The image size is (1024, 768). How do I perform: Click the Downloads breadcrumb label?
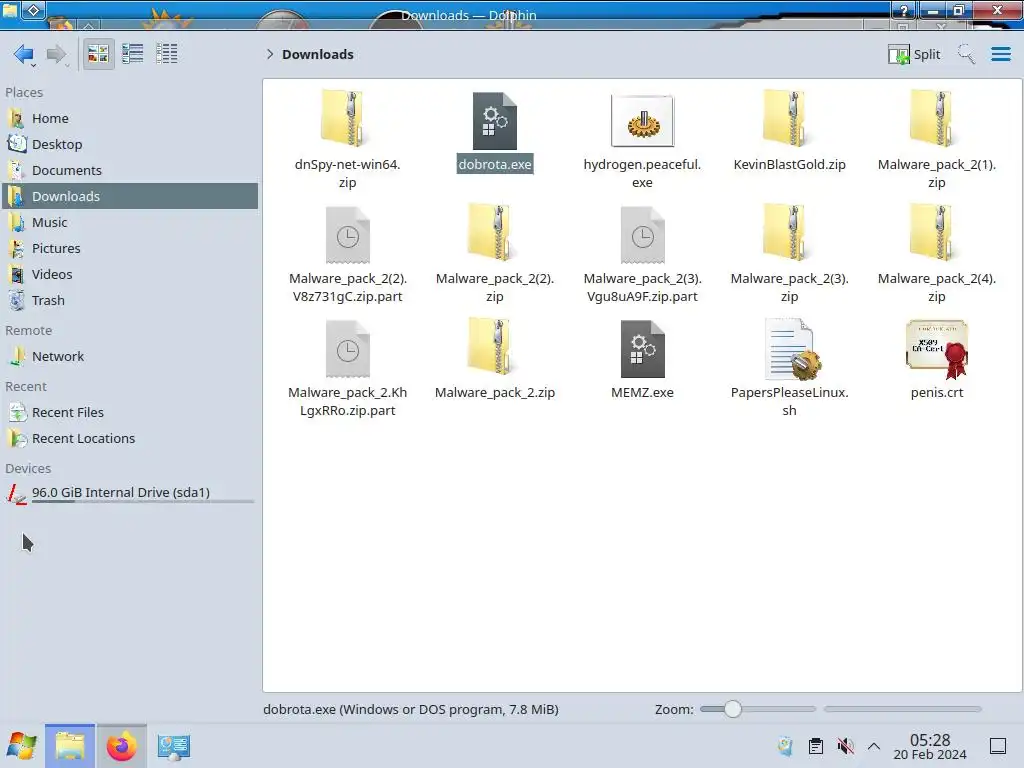318,54
